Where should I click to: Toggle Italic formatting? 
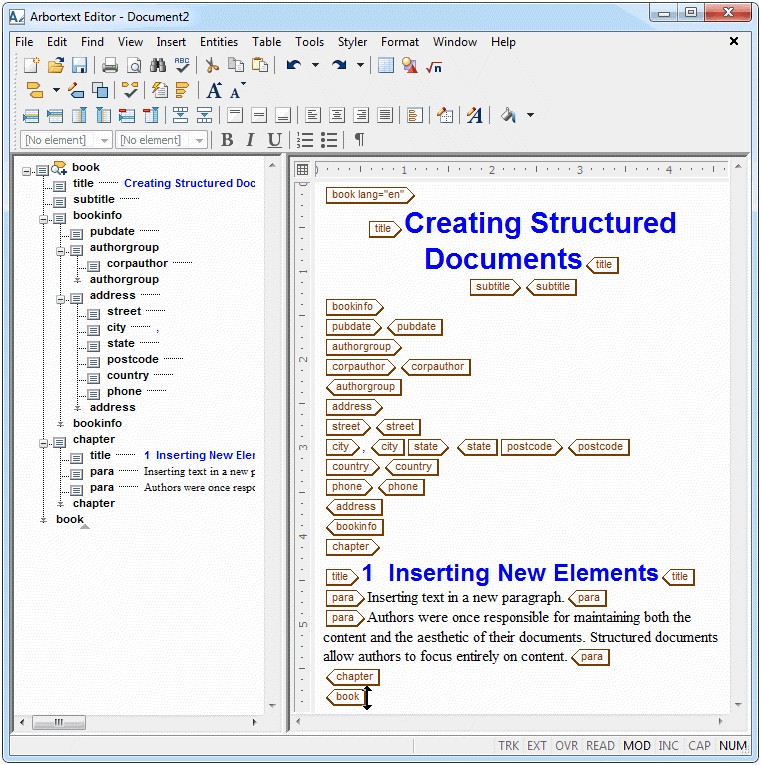250,140
